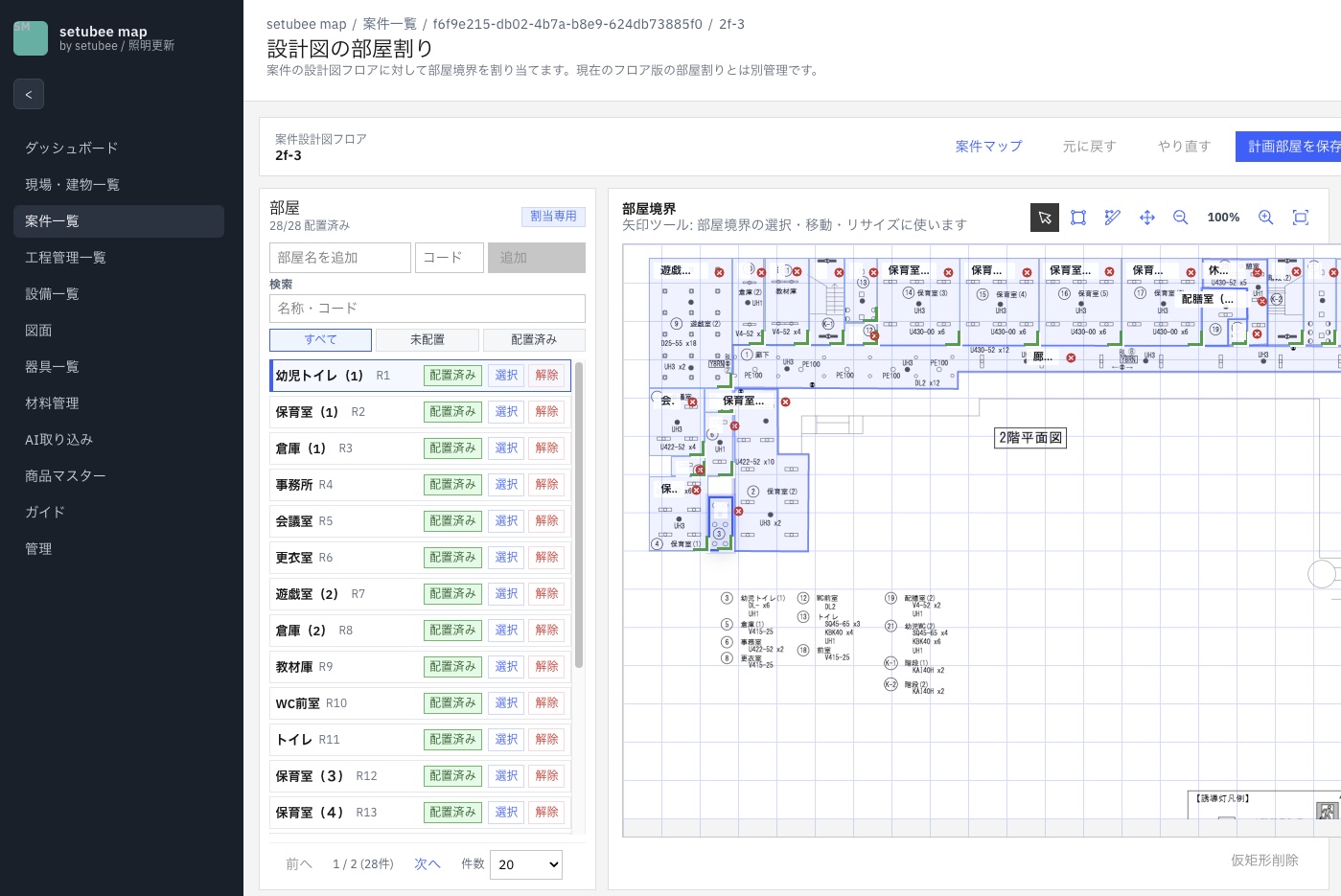Screen dimensions: 1341x896
Task: Click 解除 for 教材庫 R9
Action: click(x=547, y=667)
